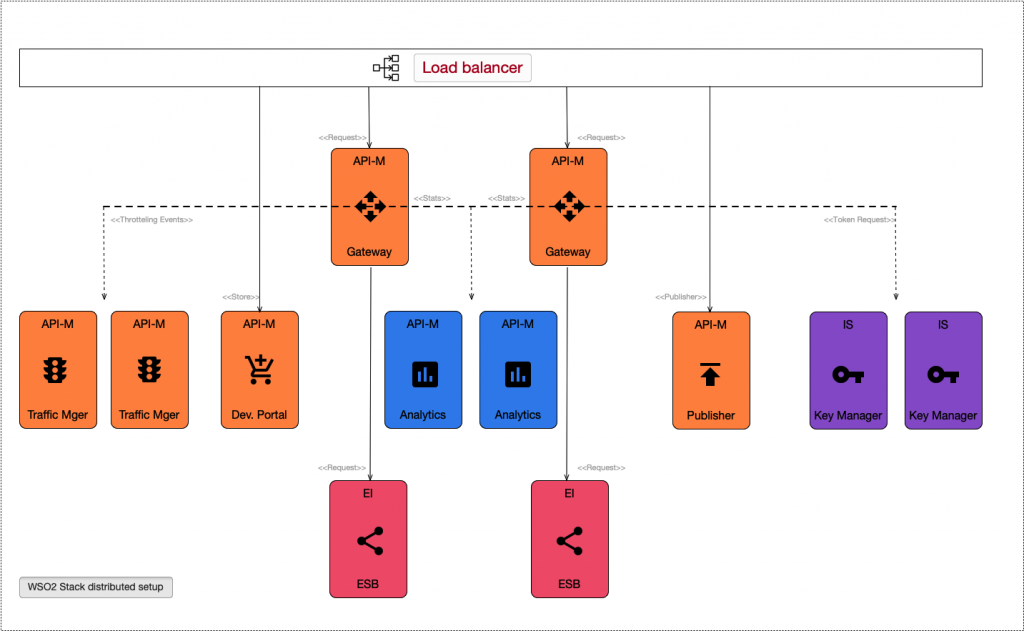
Task: Select the Gateway caption of right gateway node
Action: click(568, 251)
